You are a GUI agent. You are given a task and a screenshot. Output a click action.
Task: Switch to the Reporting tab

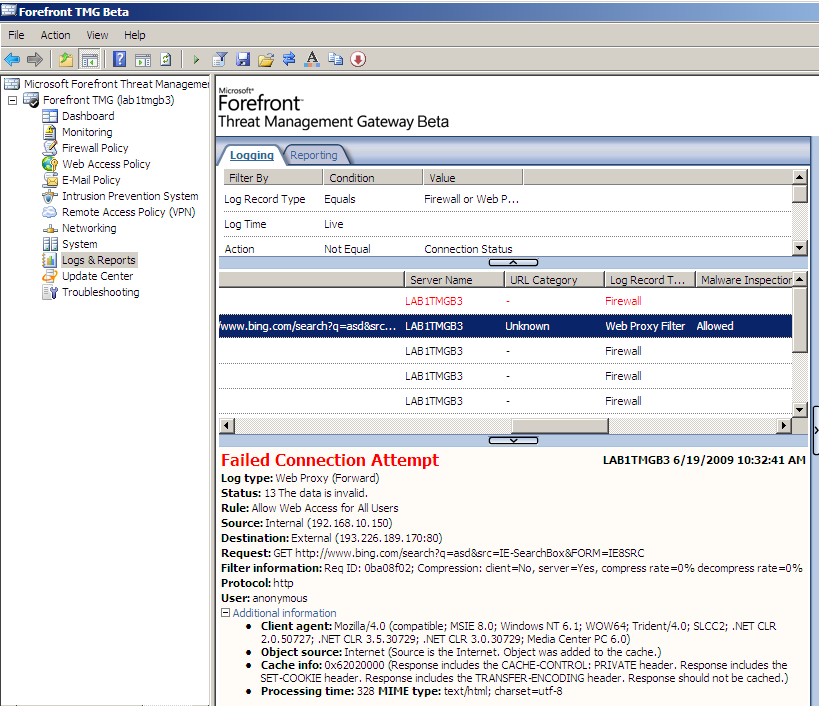(313, 155)
